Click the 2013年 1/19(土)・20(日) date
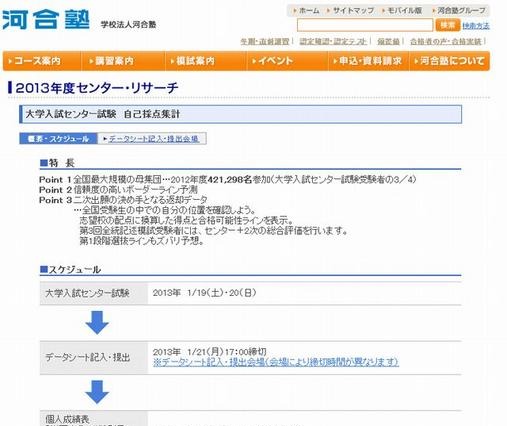 (205, 293)
